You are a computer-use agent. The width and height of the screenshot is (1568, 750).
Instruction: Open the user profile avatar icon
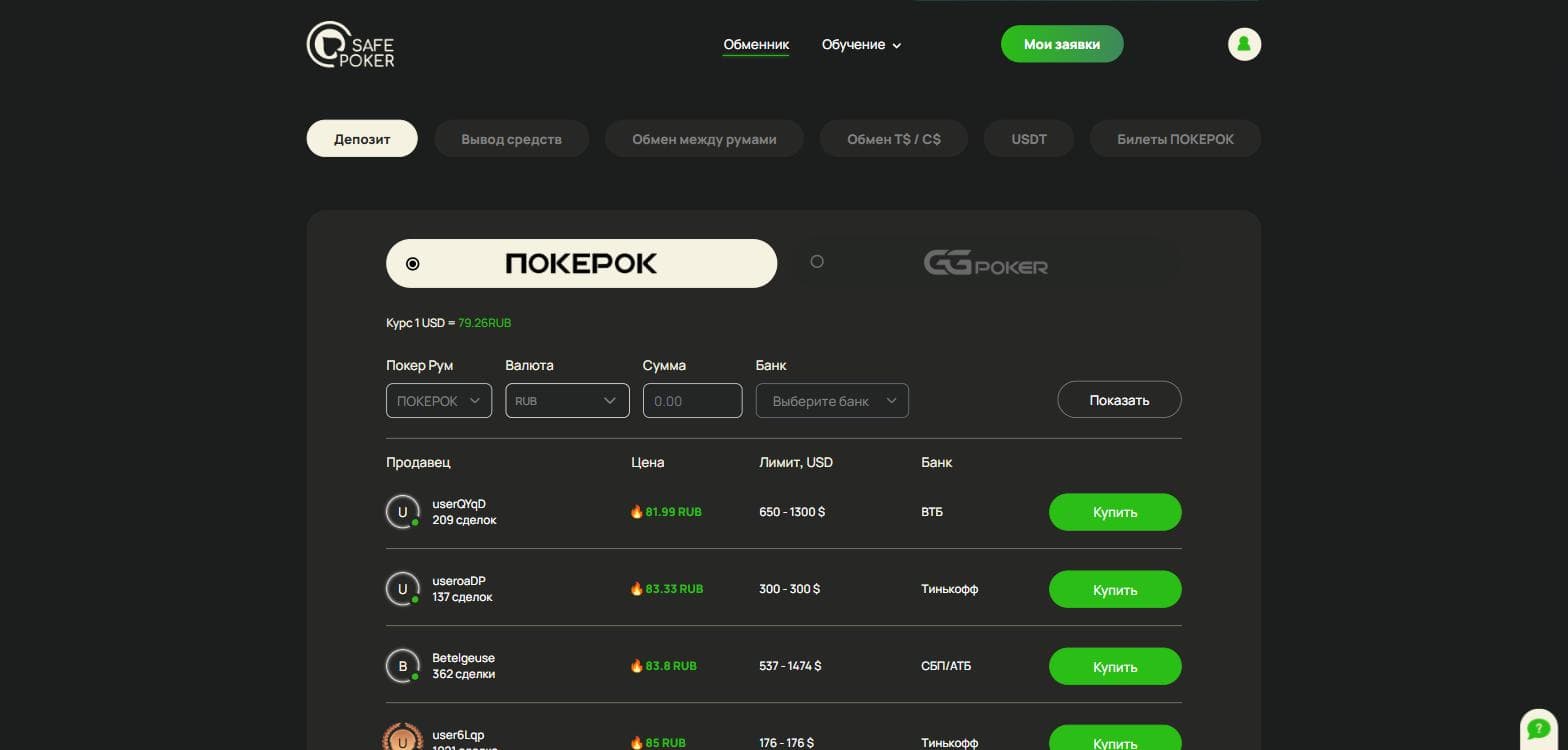pos(1244,44)
